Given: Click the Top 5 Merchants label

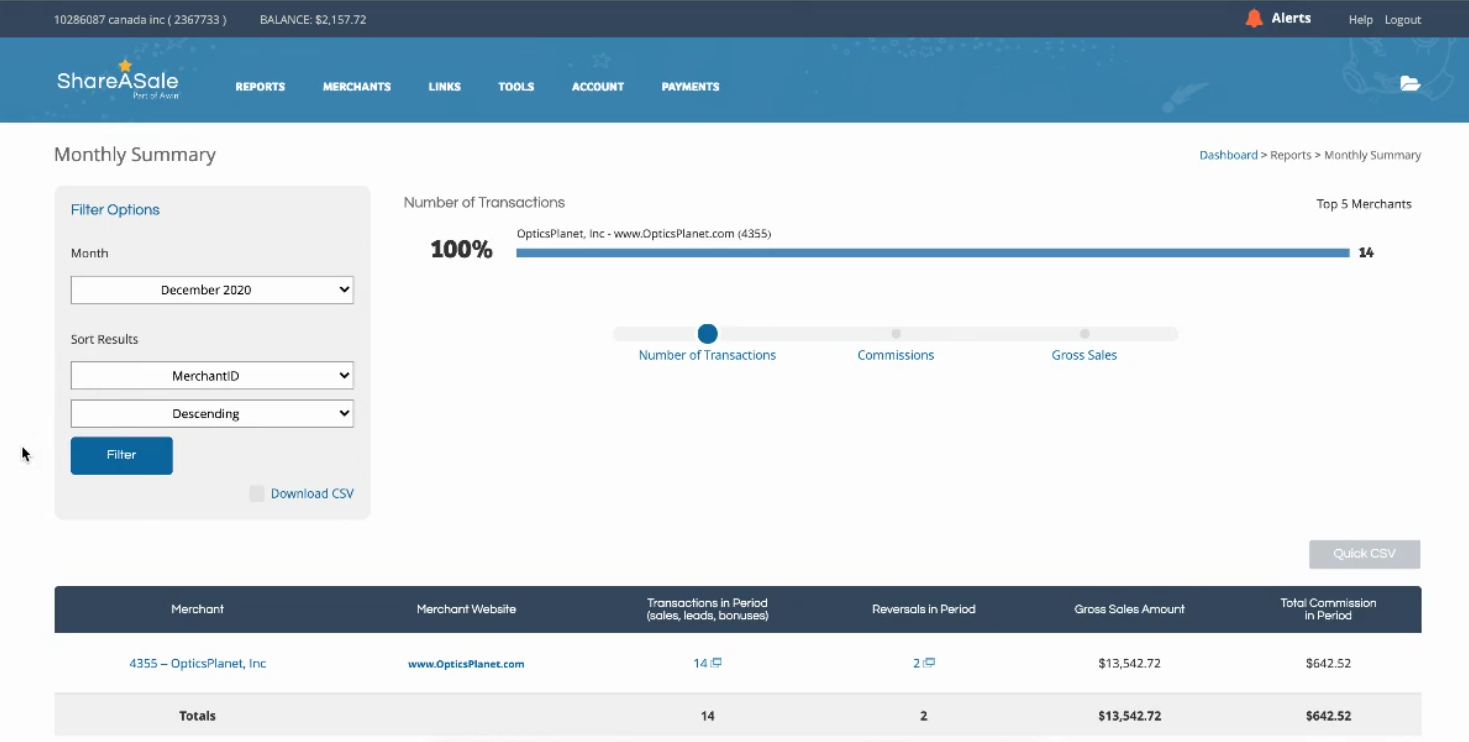Looking at the screenshot, I should coord(1364,204).
